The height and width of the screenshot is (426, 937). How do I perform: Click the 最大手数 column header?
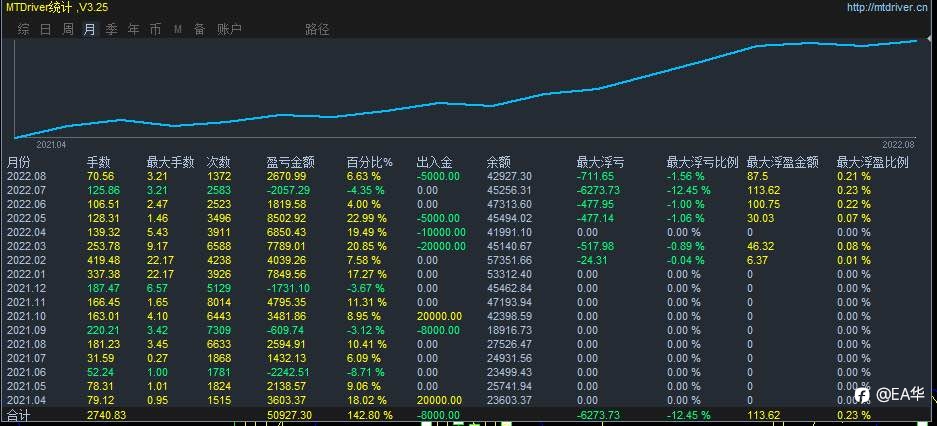click(x=170, y=163)
